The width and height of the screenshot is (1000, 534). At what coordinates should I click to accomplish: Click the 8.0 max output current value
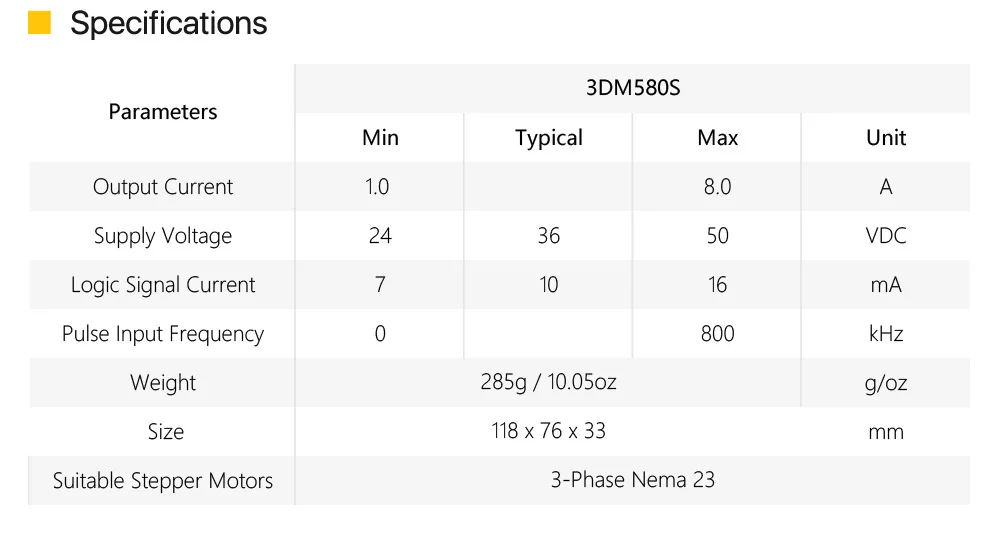click(x=717, y=187)
